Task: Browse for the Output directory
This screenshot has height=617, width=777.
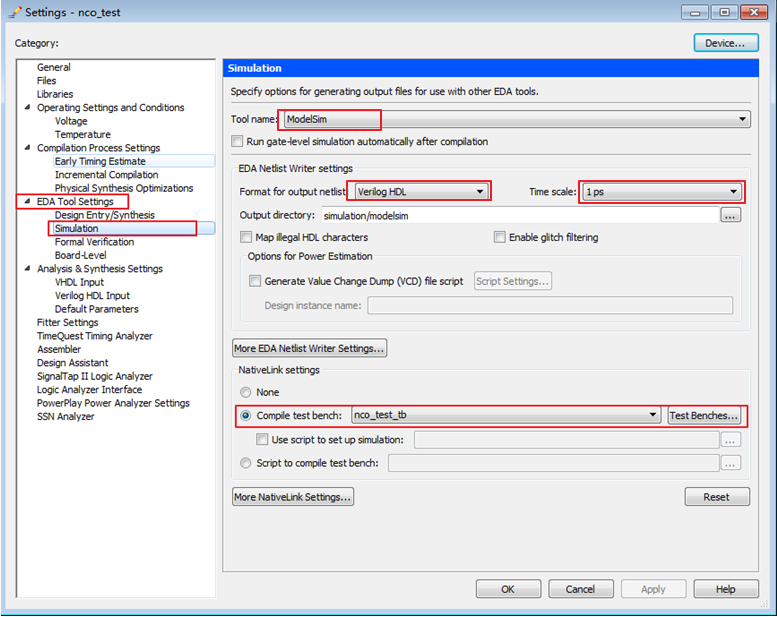Action: (x=730, y=215)
